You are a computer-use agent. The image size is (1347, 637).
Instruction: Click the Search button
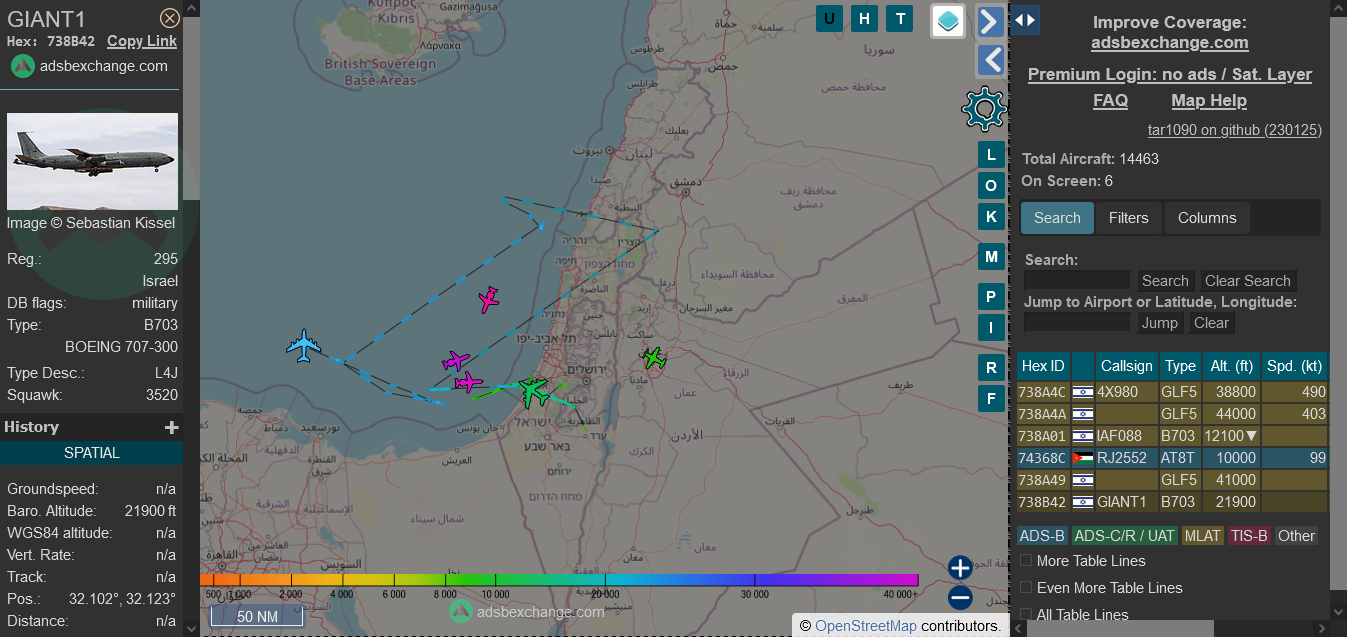coord(1165,281)
